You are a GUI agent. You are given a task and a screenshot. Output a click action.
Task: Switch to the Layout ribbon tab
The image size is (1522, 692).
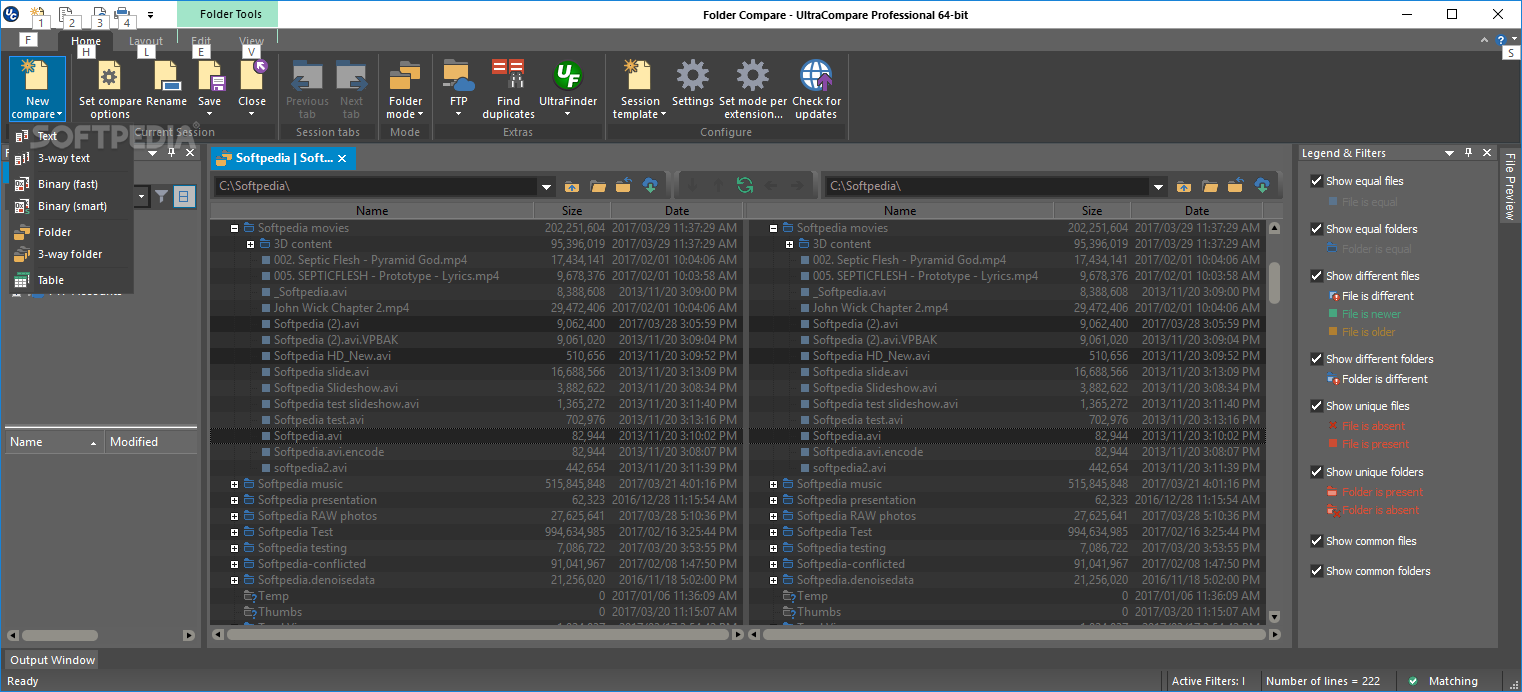146,41
